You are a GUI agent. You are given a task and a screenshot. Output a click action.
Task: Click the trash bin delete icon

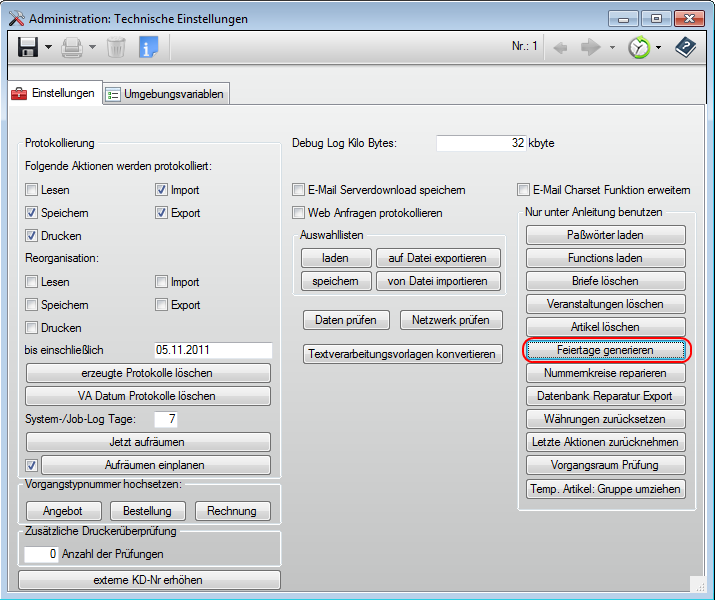[116, 46]
